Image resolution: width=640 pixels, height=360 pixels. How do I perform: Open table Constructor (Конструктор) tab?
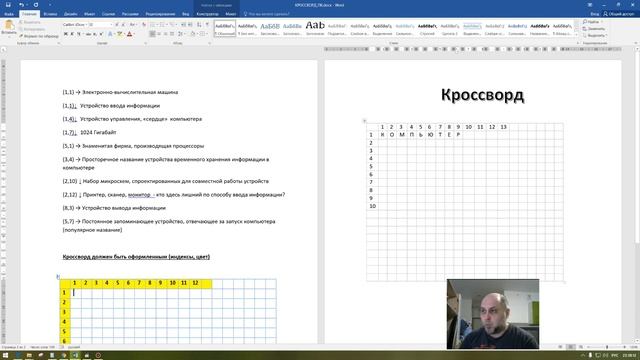click(207, 14)
